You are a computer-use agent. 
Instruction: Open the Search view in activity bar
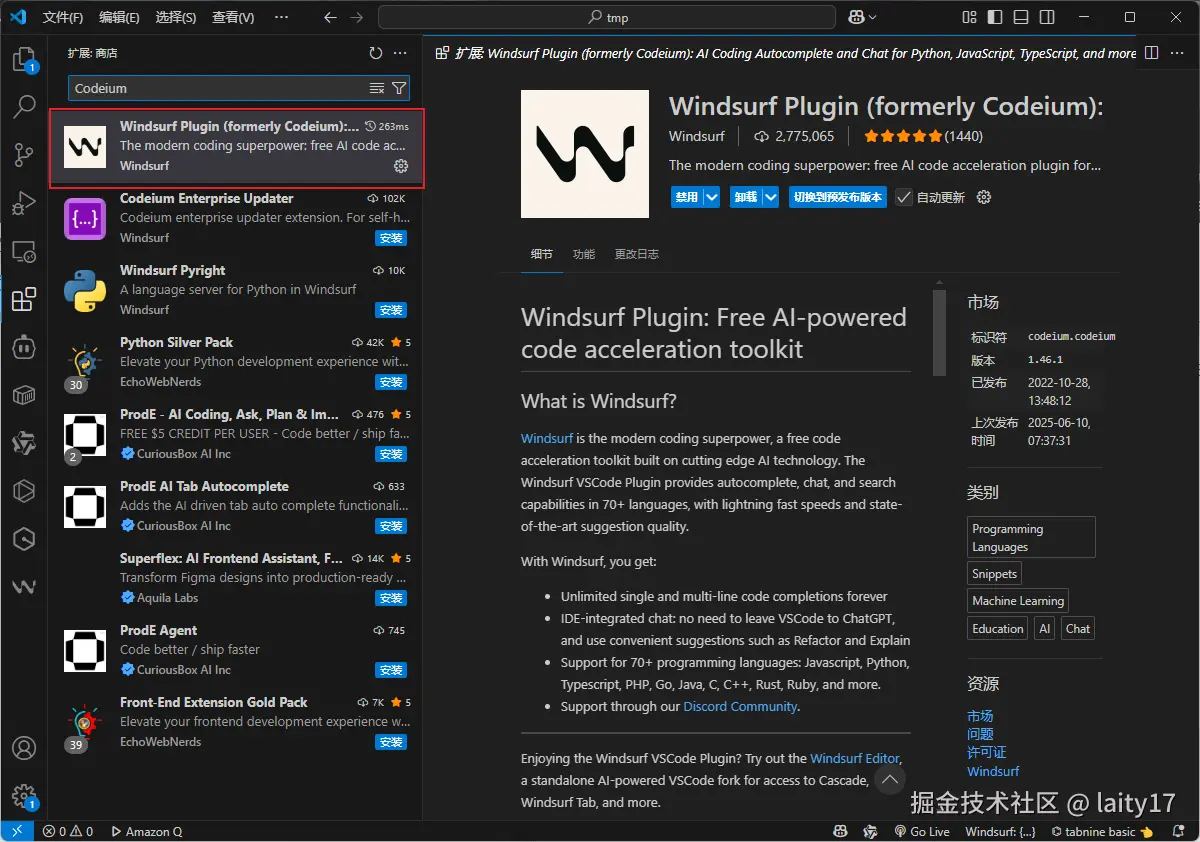24,107
